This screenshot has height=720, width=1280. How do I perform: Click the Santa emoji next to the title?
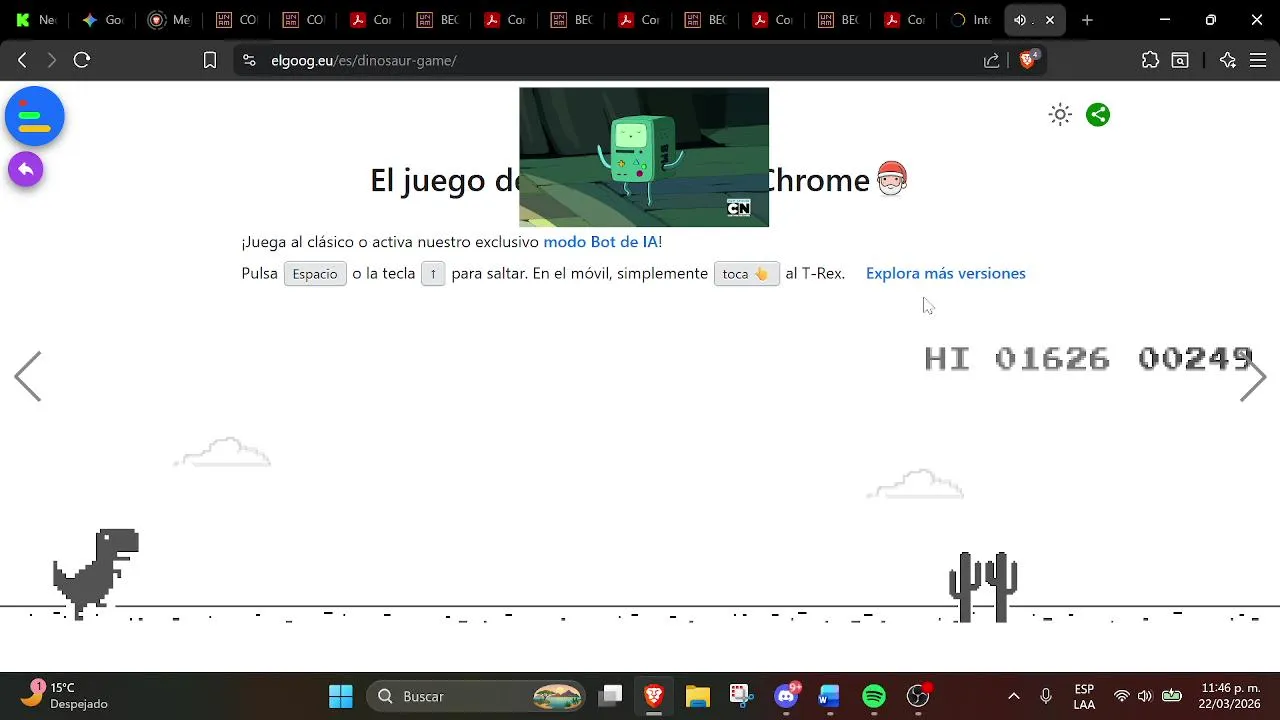coord(891,179)
